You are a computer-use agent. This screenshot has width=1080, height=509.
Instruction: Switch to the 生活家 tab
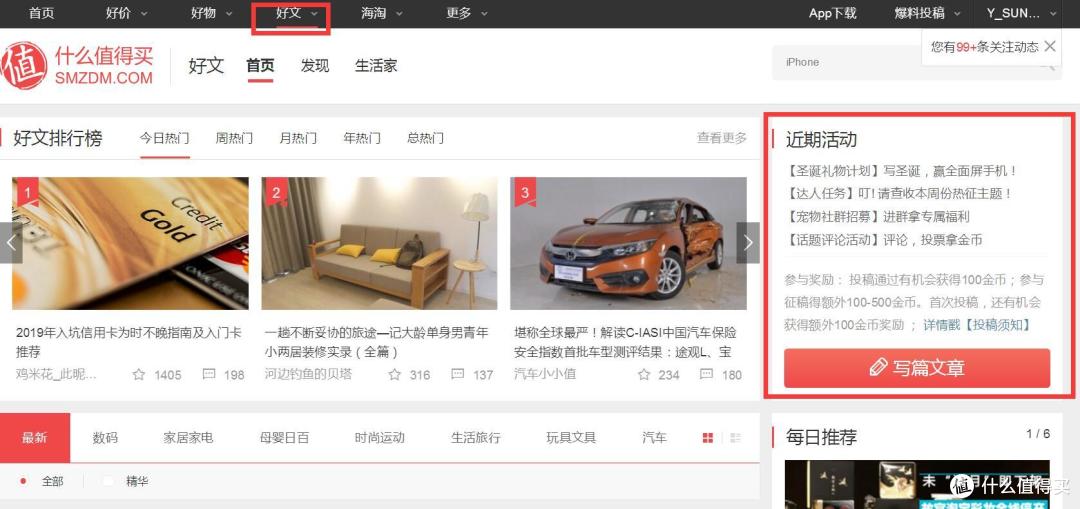click(376, 66)
